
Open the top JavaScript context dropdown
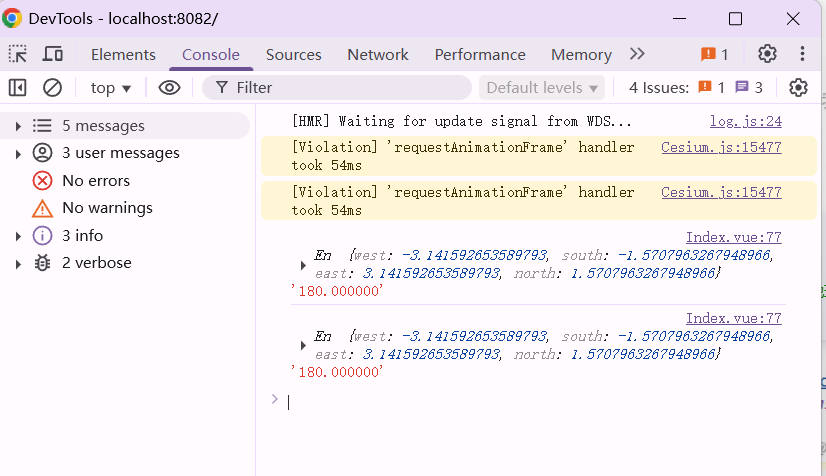click(111, 87)
